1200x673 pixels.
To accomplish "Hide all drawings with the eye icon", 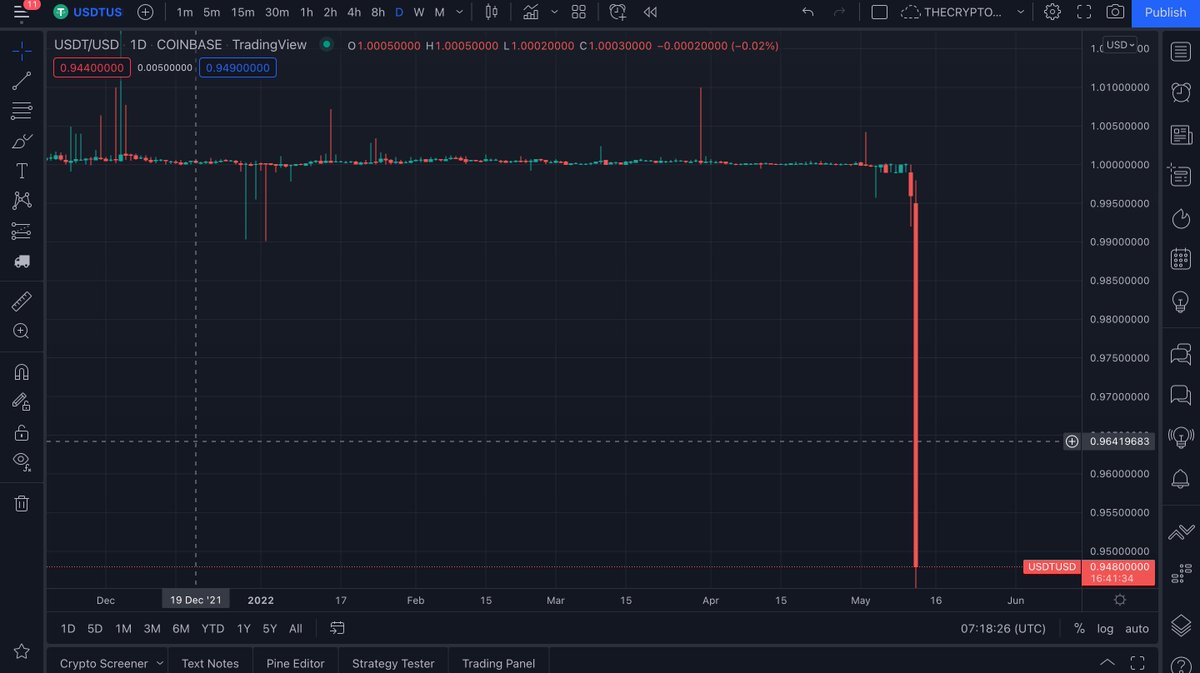I will [x=21, y=461].
